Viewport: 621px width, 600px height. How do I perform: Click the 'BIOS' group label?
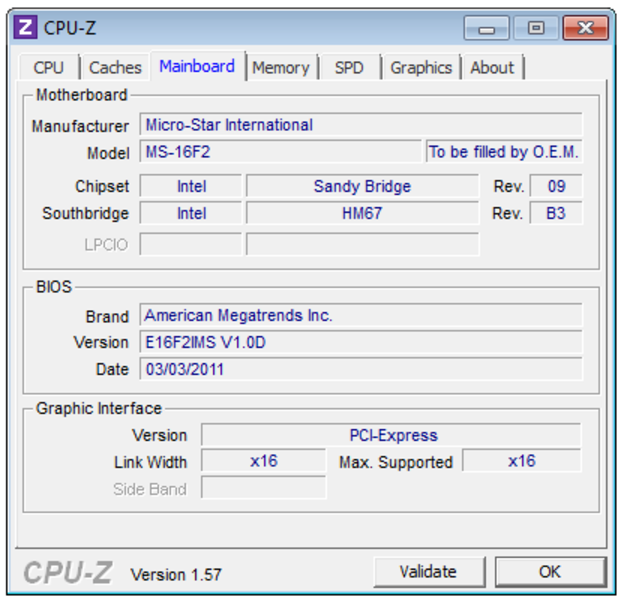click(x=54, y=287)
